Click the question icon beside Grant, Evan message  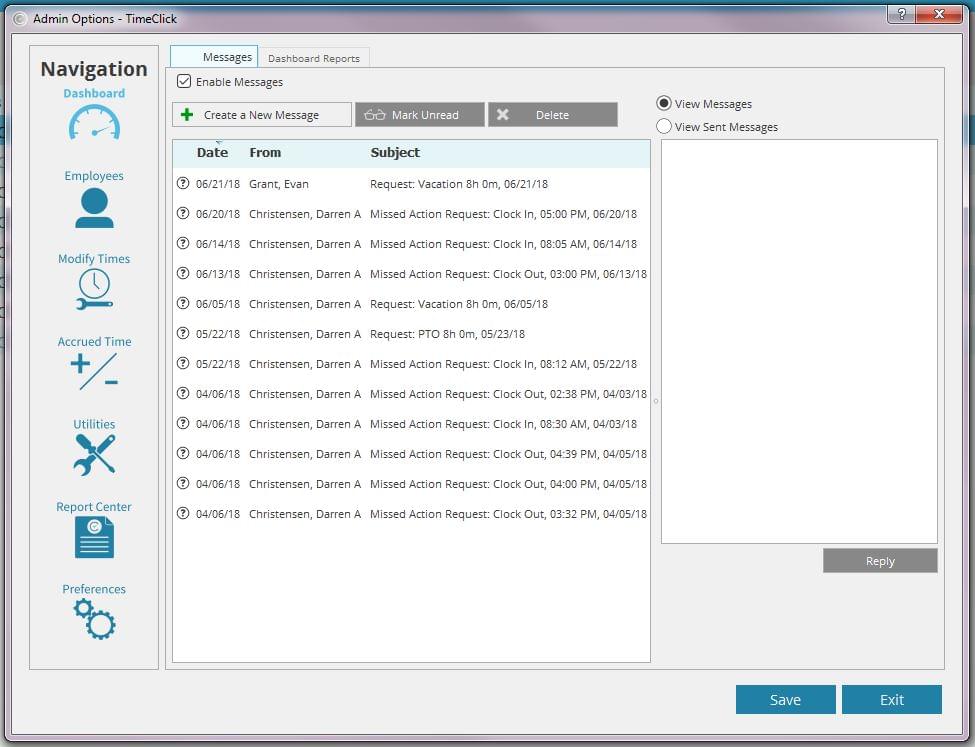183,184
